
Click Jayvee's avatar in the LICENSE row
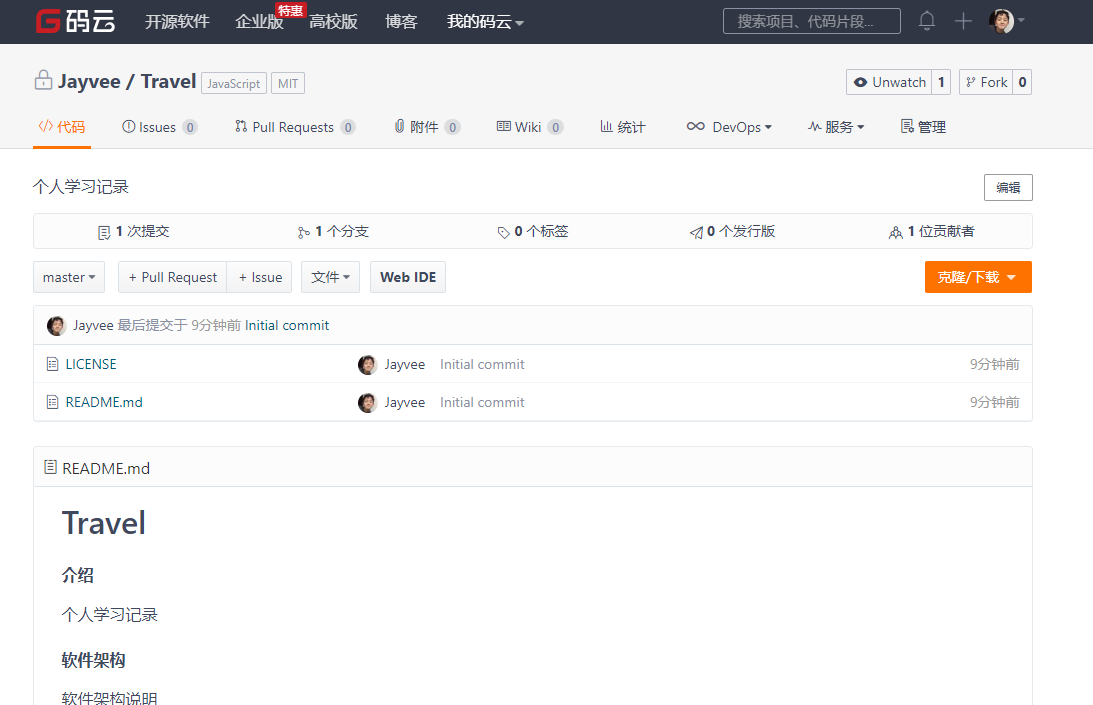pos(367,364)
